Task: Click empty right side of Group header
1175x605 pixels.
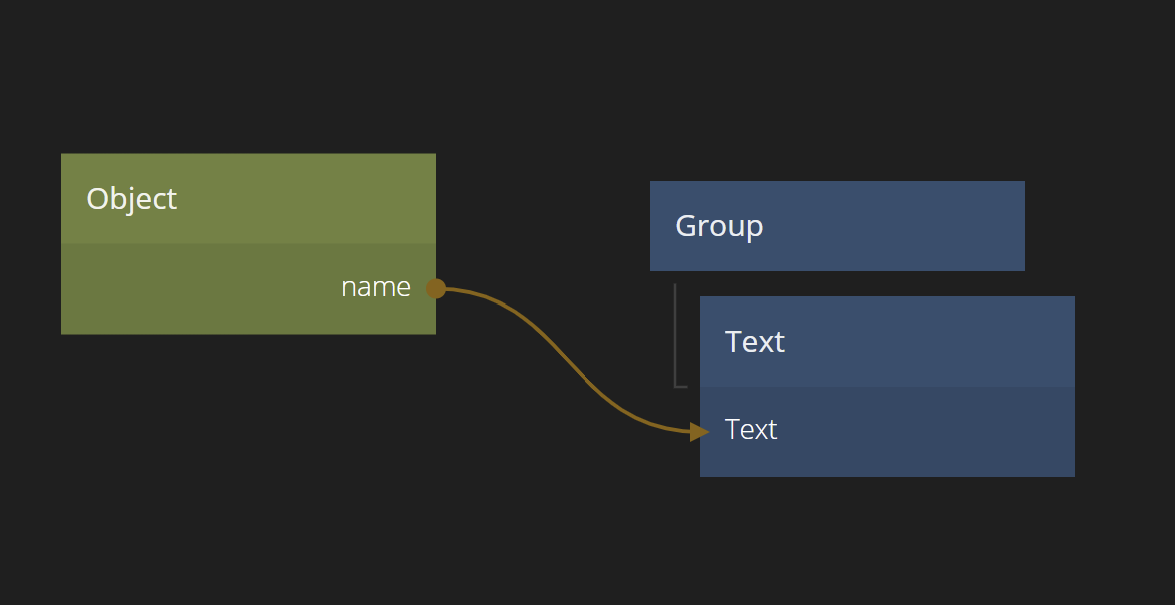Action: point(930,226)
